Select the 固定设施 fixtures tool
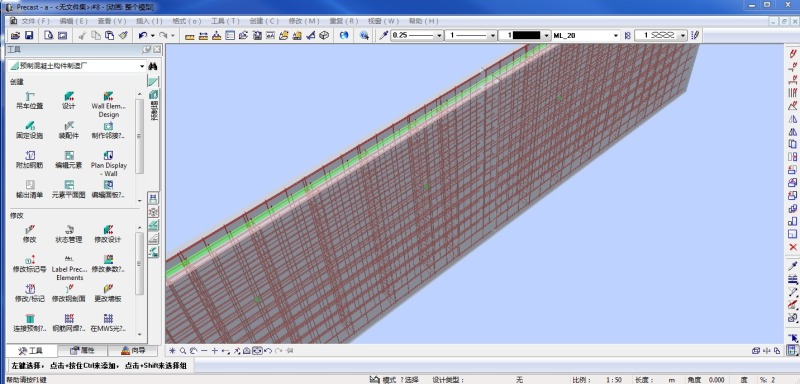The height and width of the screenshot is (384, 800). (30, 130)
